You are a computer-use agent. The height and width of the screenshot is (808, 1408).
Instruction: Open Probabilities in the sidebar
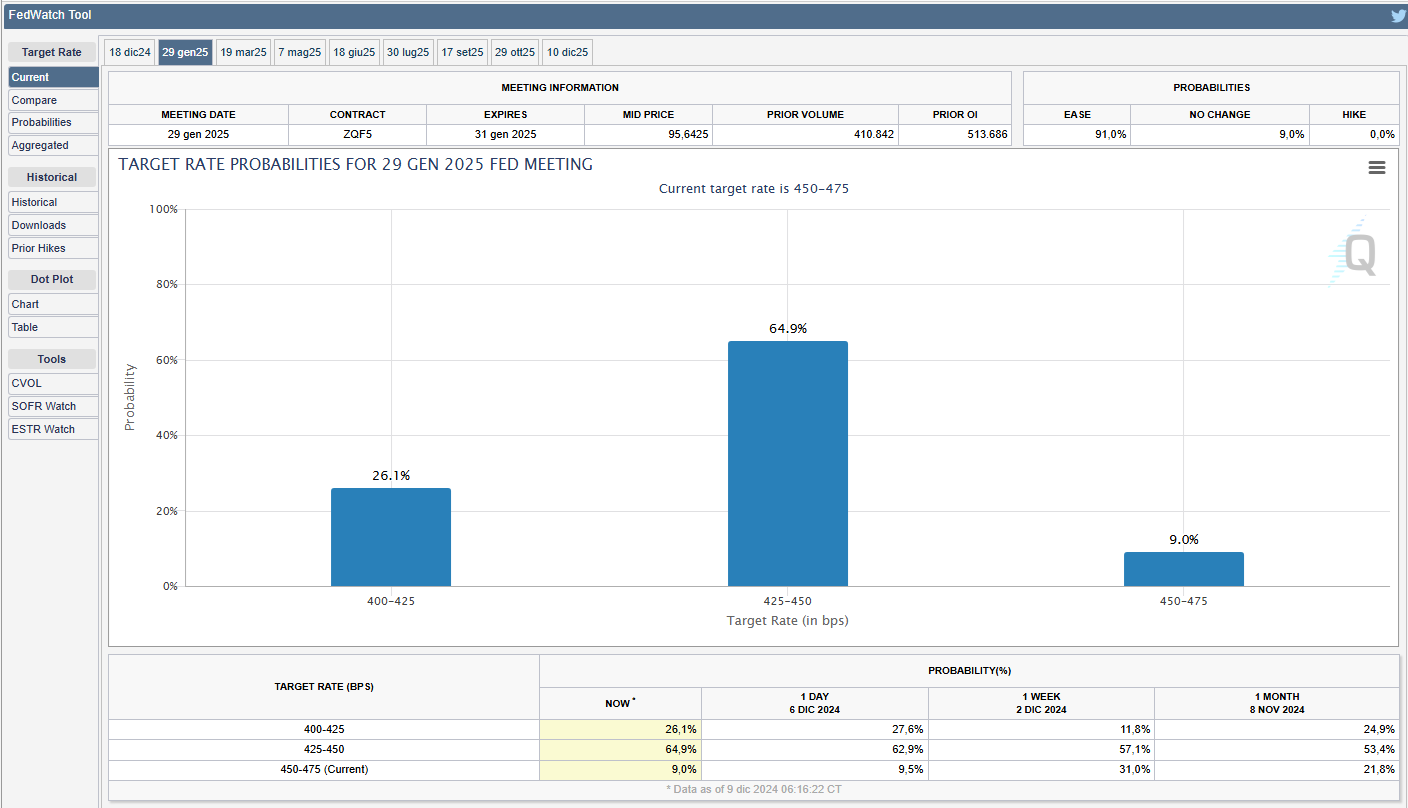54,122
